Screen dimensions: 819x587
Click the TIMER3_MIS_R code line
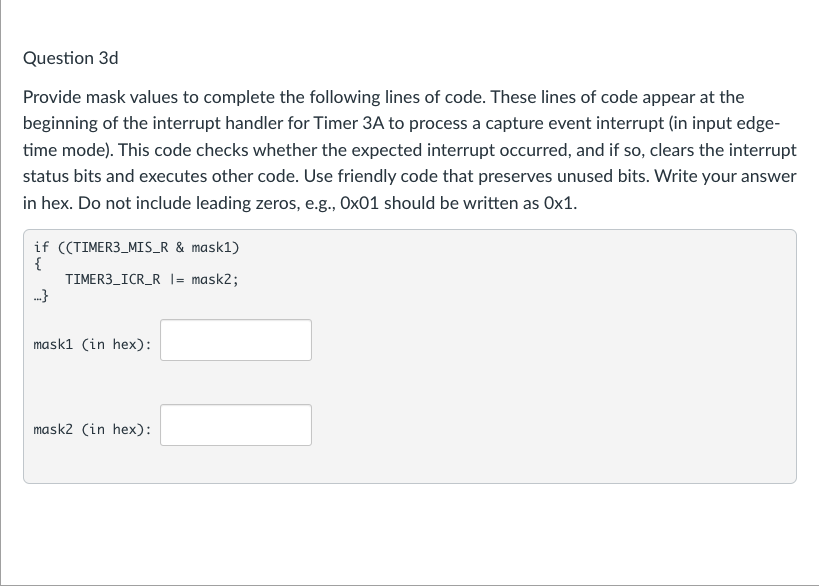[136, 248]
